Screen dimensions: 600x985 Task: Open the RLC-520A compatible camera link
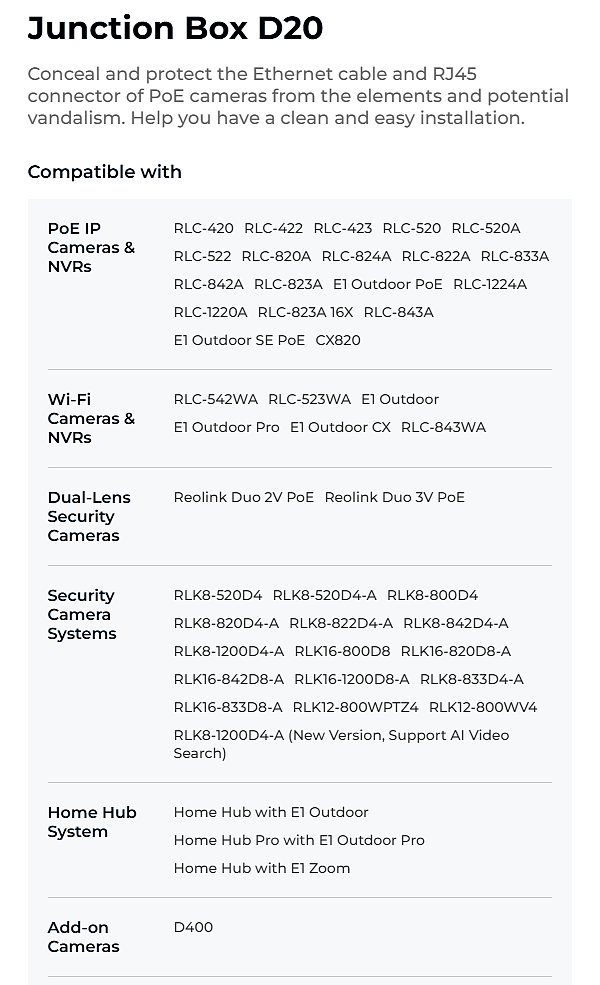click(x=486, y=228)
